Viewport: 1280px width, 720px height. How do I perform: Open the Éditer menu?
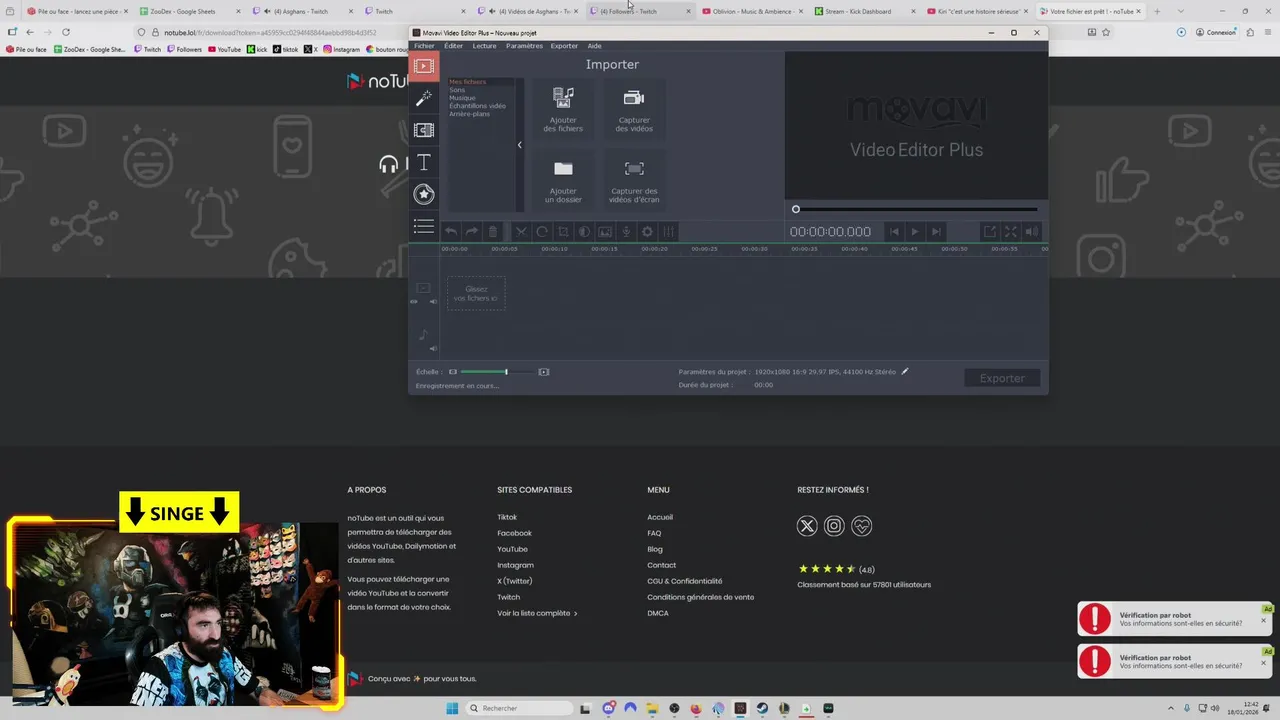(x=454, y=46)
